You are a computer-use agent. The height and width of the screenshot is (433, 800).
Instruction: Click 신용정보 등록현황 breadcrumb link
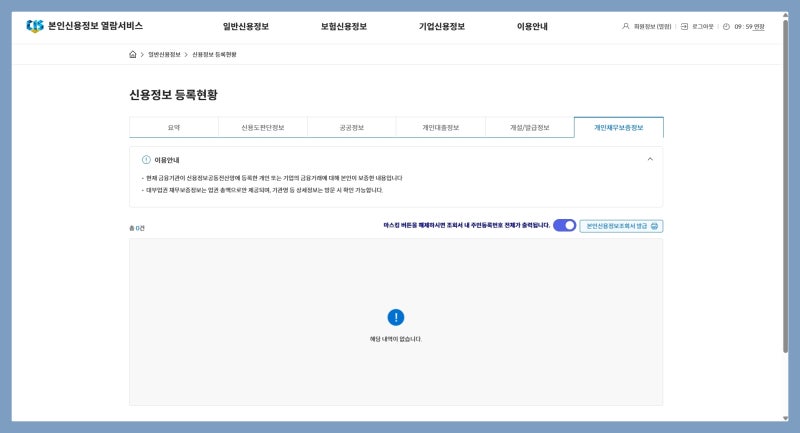pos(214,55)
